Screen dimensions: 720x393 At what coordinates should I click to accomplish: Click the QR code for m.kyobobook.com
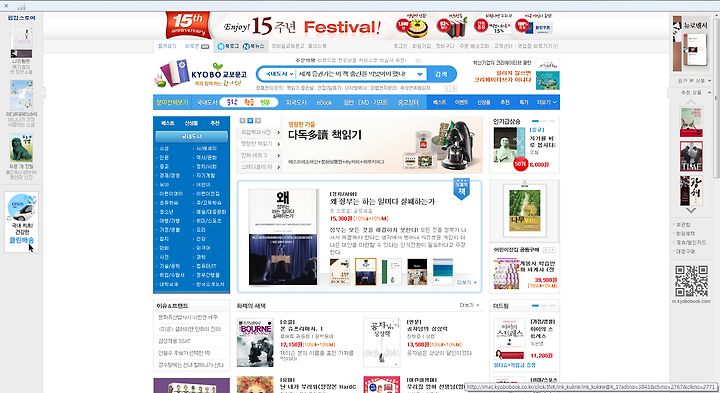pos(691,281)
